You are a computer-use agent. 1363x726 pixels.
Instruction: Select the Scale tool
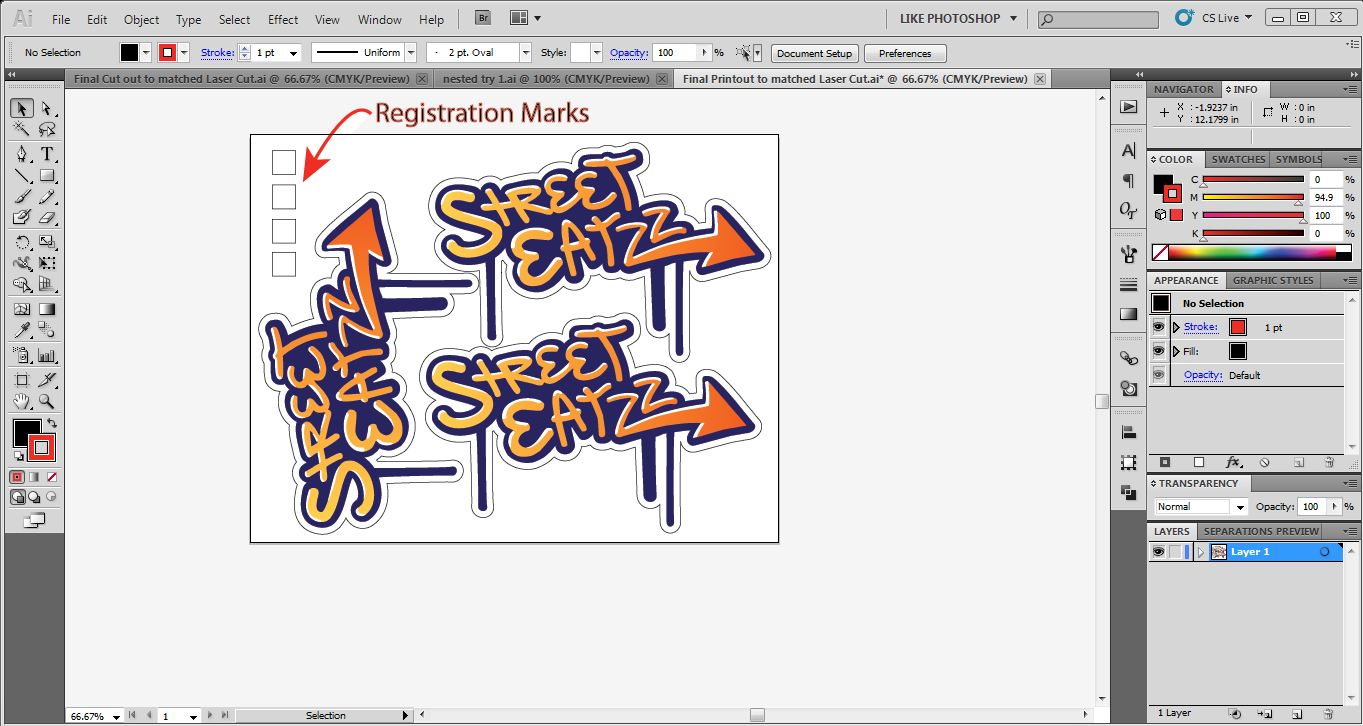coord(46,242)
